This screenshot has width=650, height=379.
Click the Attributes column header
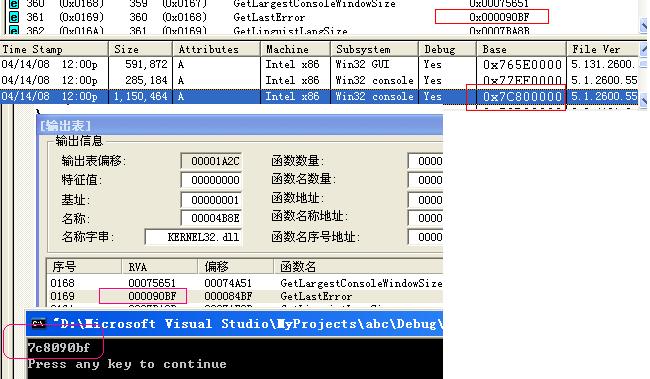(216, 49)
